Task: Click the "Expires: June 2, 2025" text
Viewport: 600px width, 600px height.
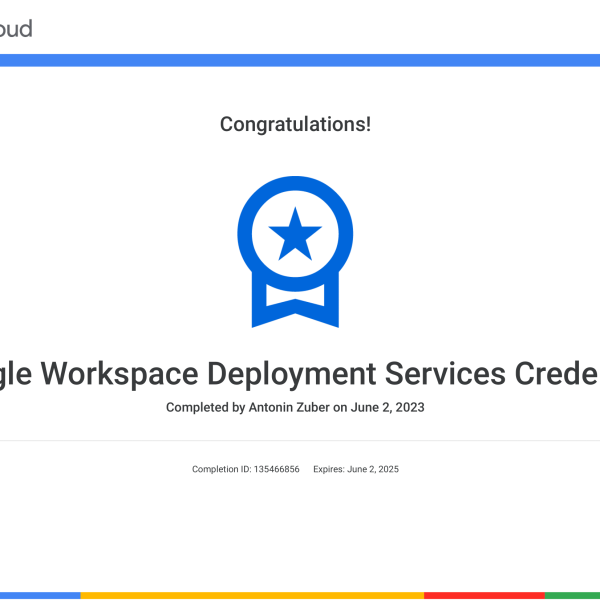Action: tap(356, 469)
